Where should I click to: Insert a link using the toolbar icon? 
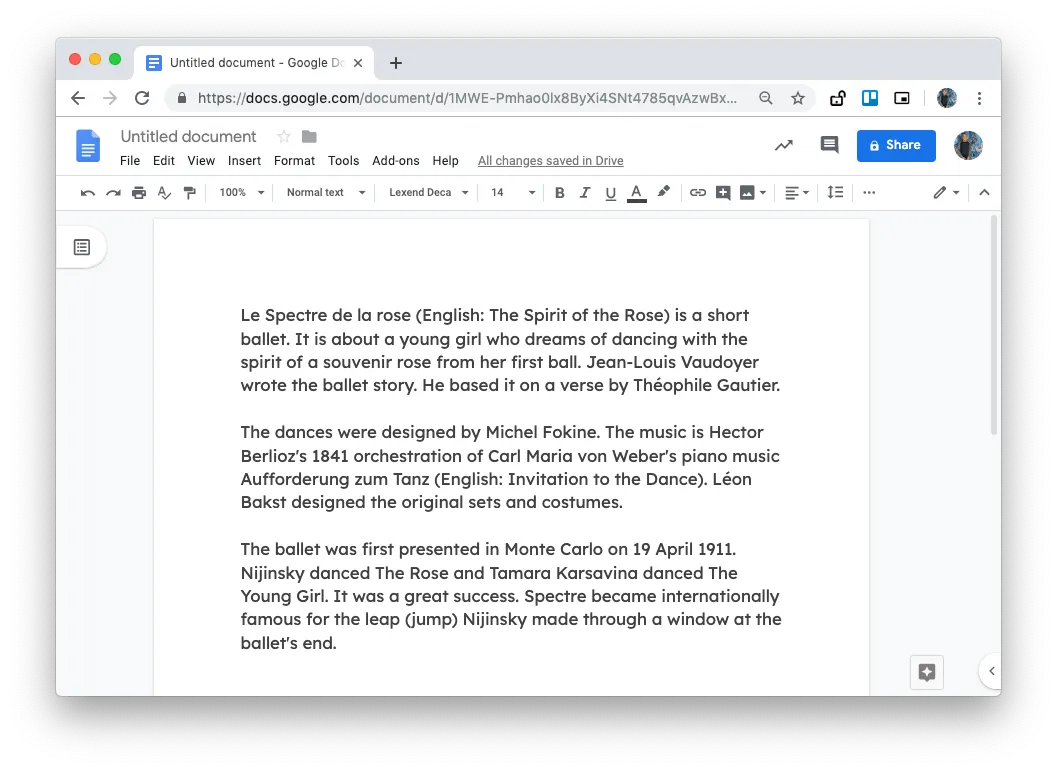(x=697, y=192)
